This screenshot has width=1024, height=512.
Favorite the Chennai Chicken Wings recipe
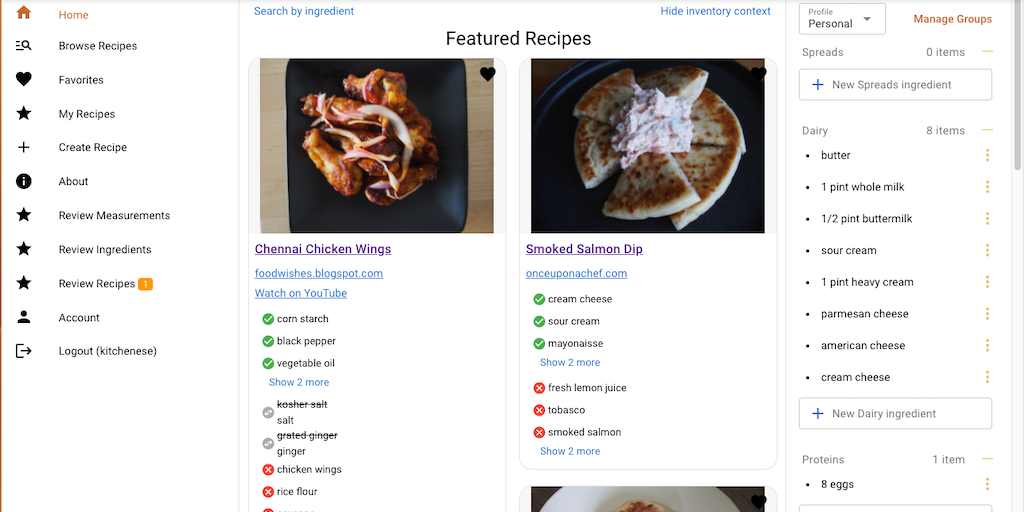click(x=488, y=74)
